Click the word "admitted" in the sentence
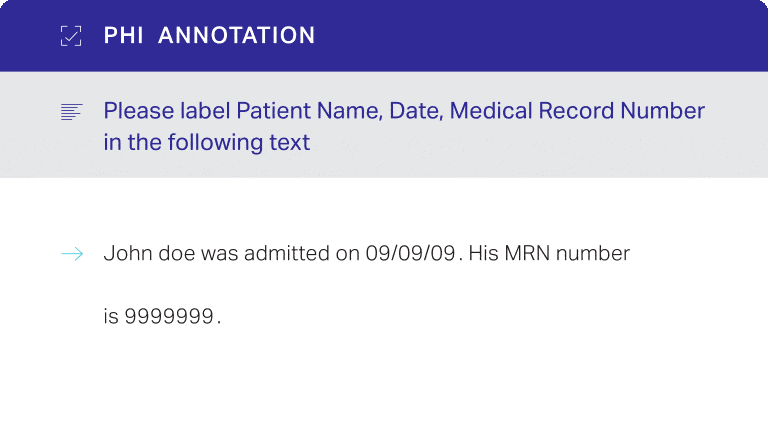768x432 pixels. 282,254
